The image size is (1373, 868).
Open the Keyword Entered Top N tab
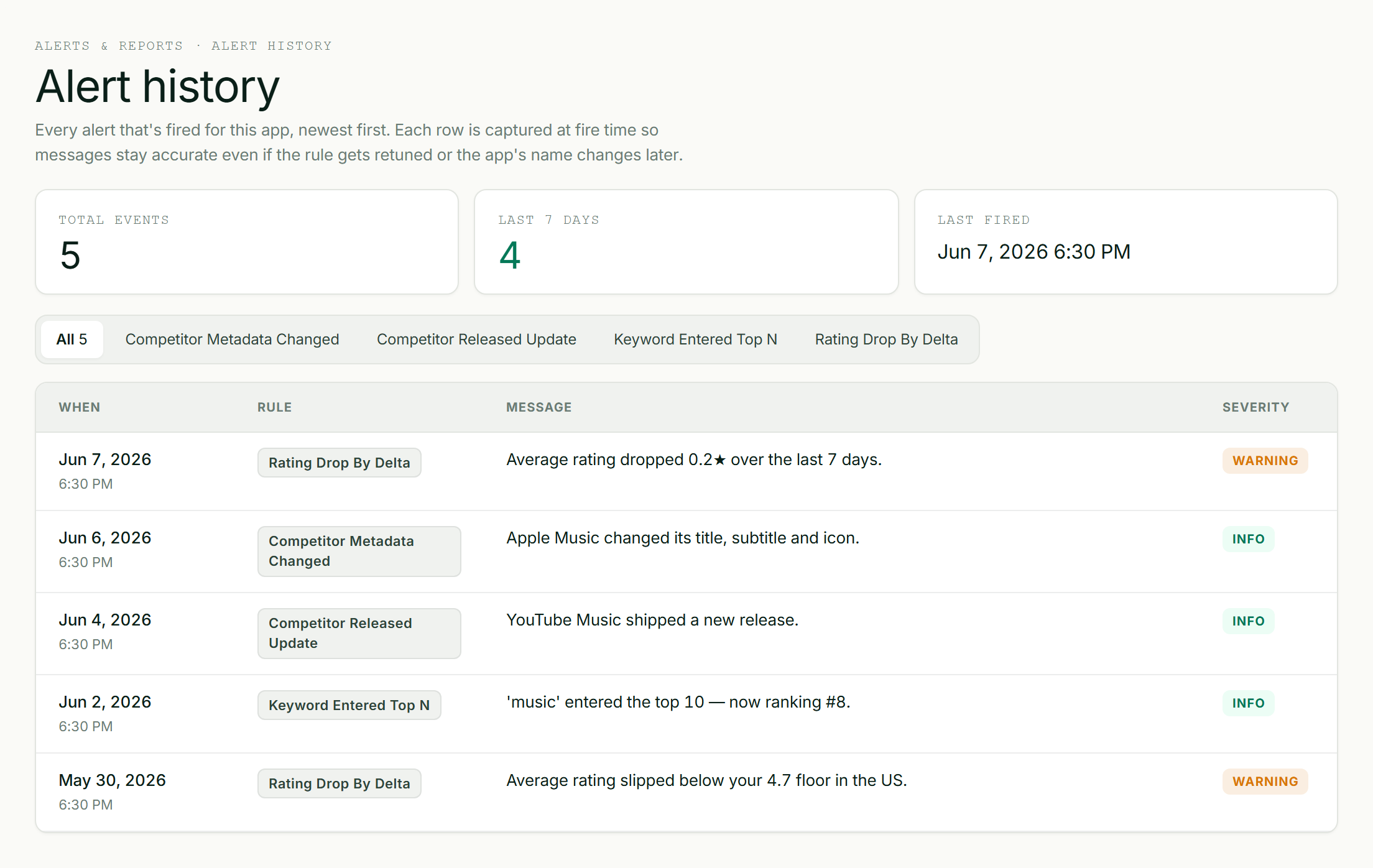point(695,339)
